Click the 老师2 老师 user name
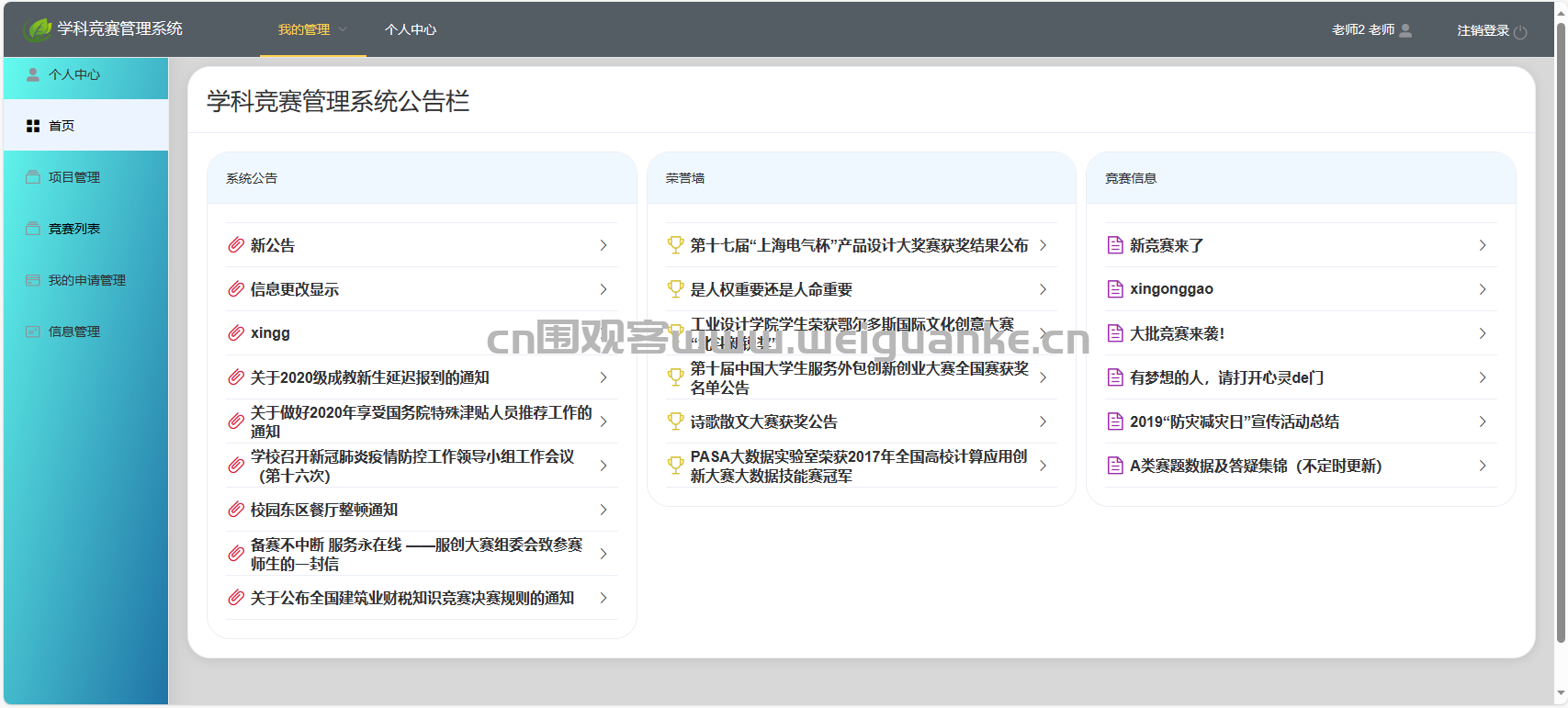The width and height of the screenshot is (1568, 708). (1363, 30)
